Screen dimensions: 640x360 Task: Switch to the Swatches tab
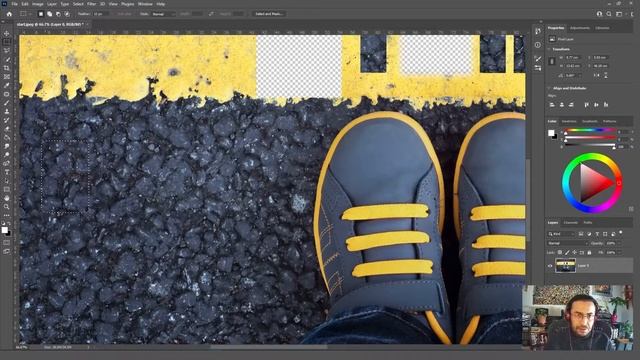click(x=569, y=121)
